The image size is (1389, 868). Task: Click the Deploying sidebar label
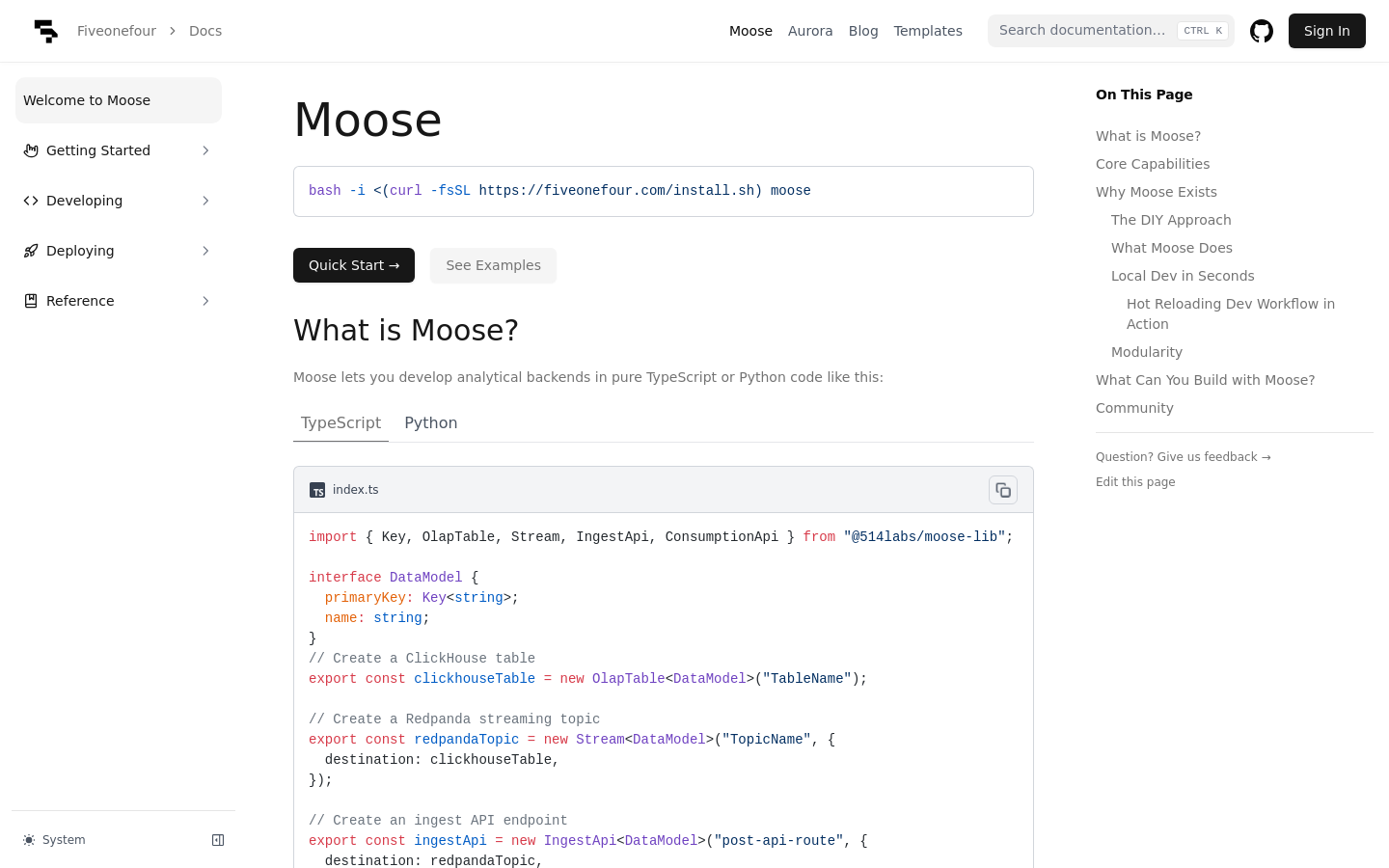80,251
